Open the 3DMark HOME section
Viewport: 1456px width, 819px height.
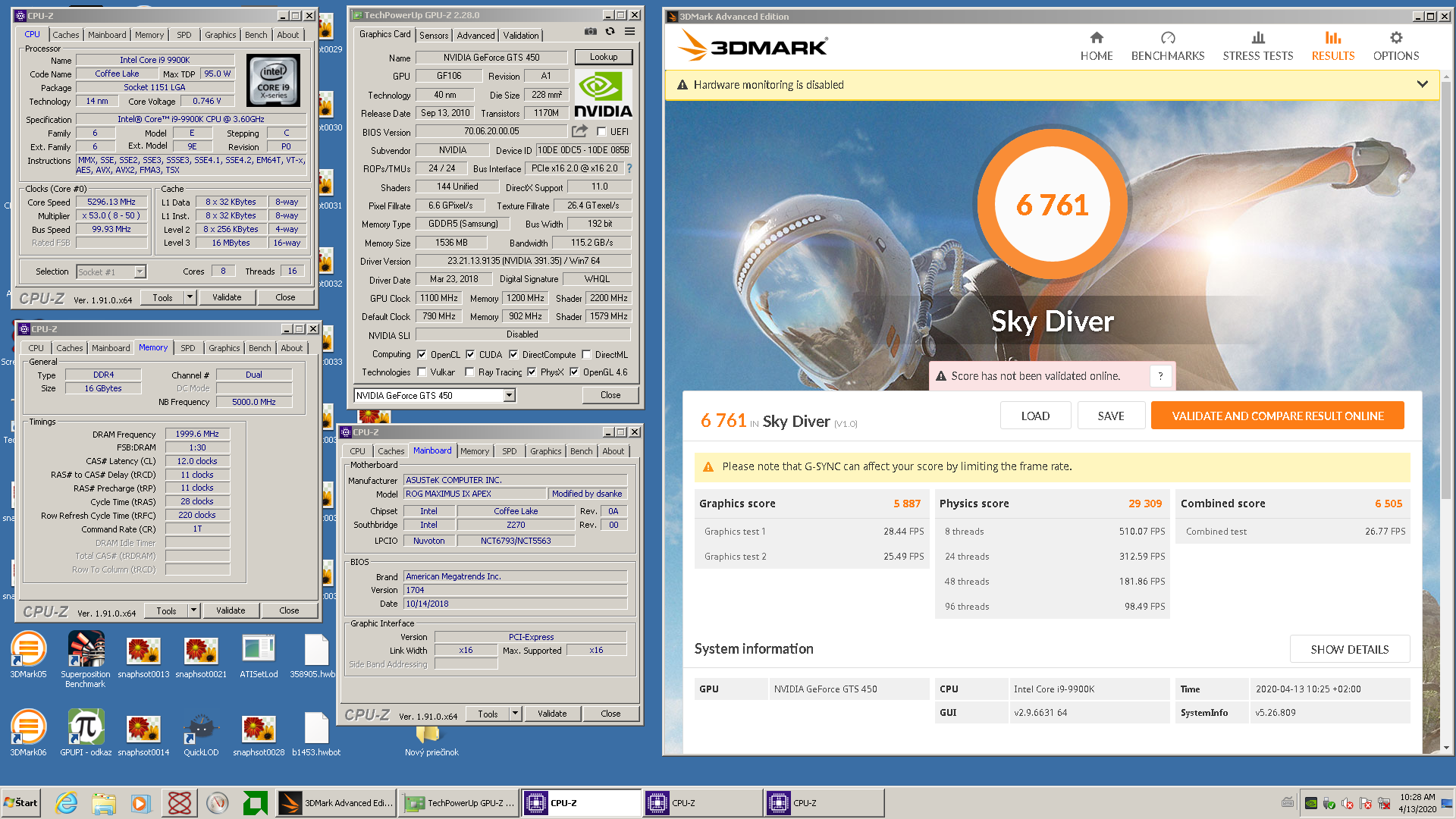pos(1097,46)
